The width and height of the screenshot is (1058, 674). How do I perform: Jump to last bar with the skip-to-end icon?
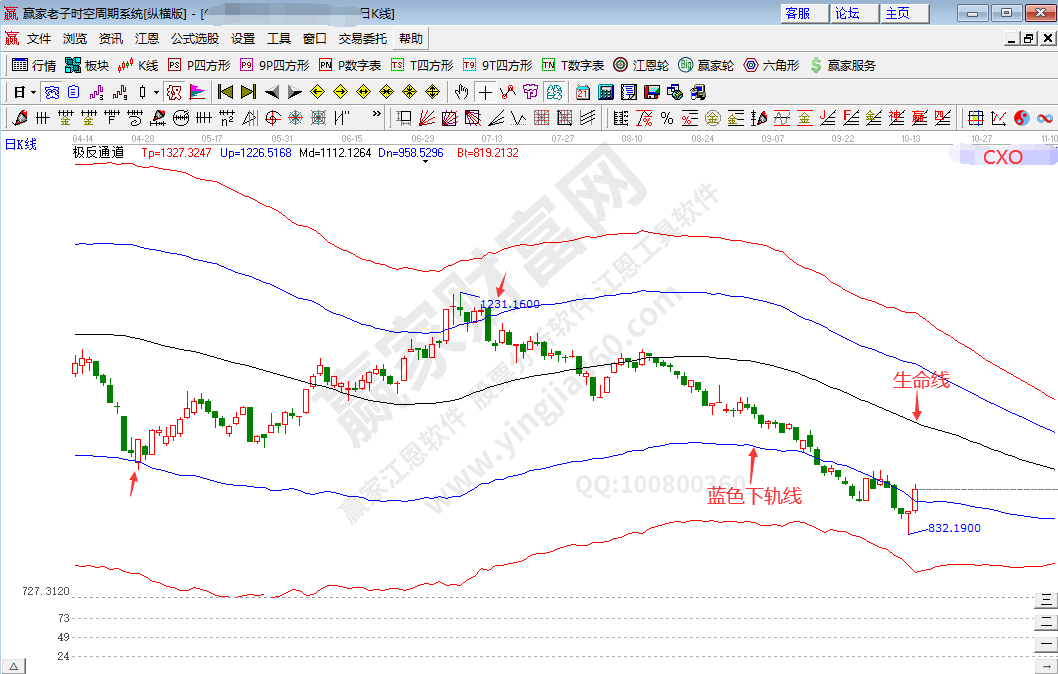coord(248,92)
